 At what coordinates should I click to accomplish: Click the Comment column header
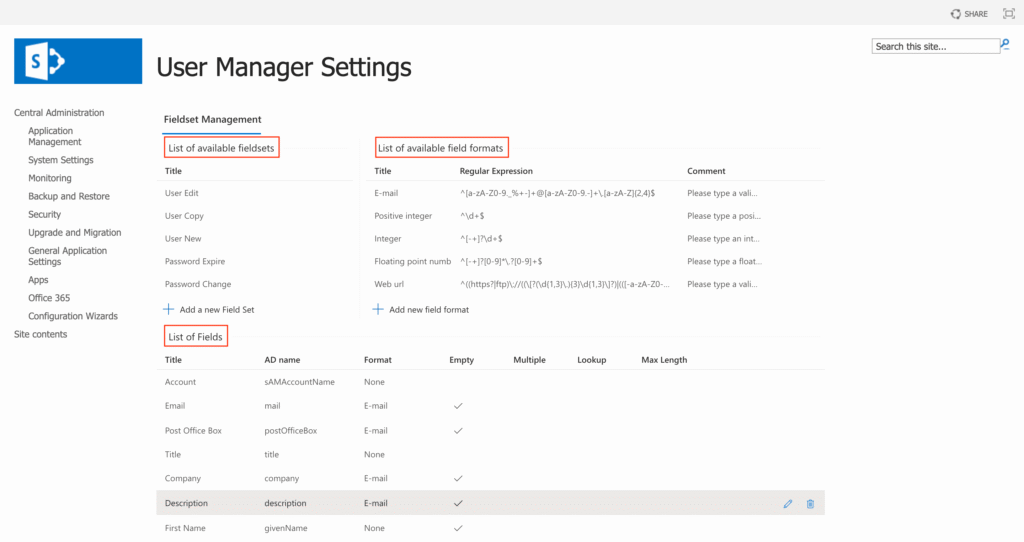point(706,171)
